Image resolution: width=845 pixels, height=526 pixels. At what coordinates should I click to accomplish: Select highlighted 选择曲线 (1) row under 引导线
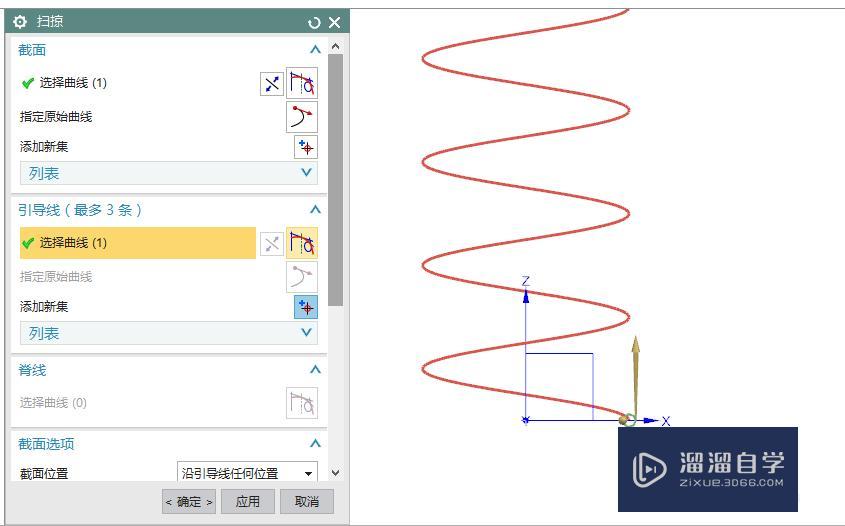pyautogui.click(x=137, y=243)
